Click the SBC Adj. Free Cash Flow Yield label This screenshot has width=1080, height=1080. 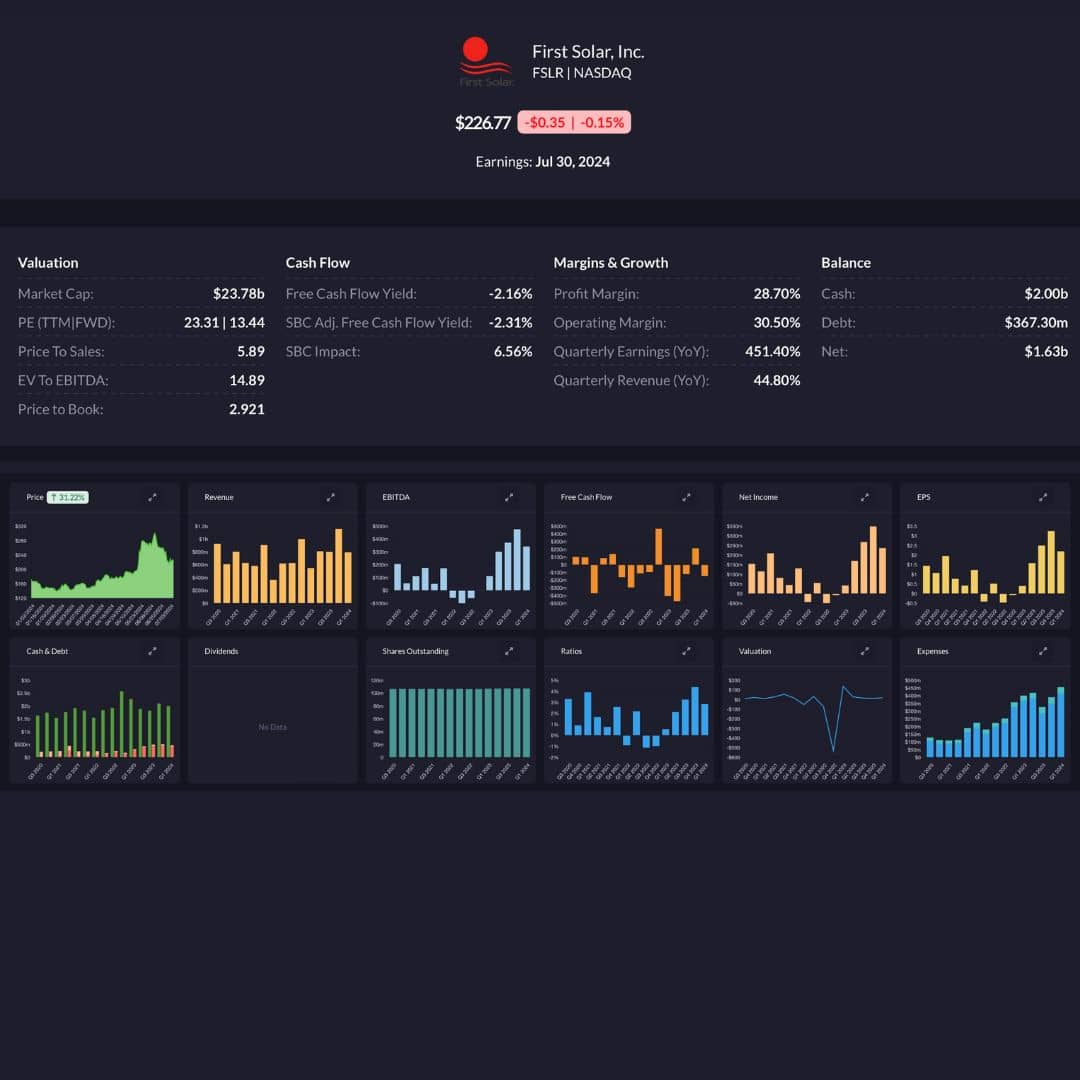[379, 322]
